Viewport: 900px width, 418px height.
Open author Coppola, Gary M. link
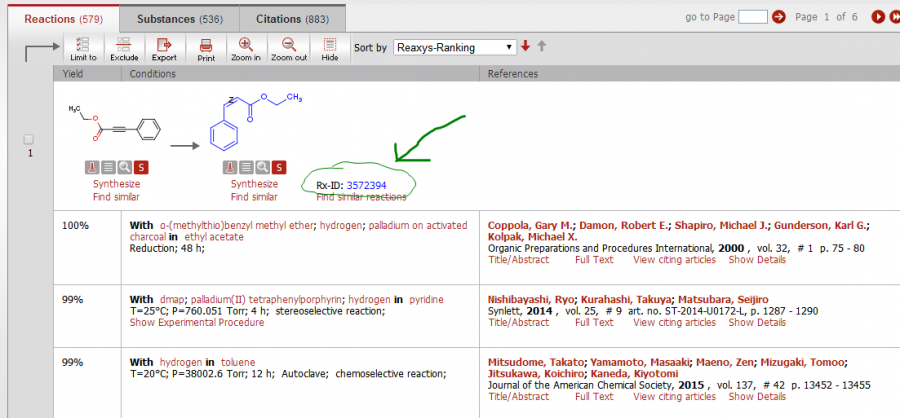(532, 225)
